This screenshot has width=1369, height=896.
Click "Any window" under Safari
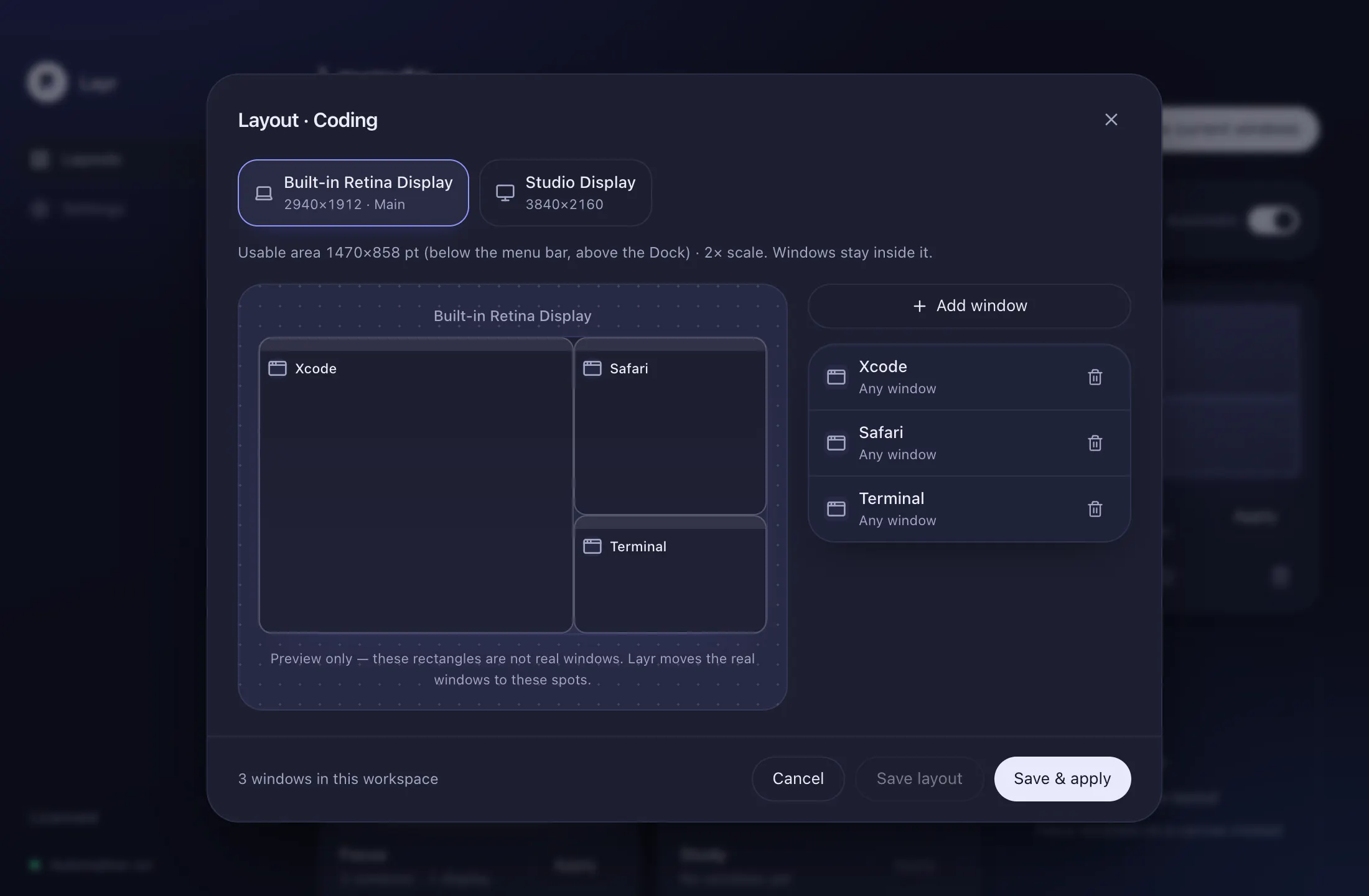pos(897,455)
